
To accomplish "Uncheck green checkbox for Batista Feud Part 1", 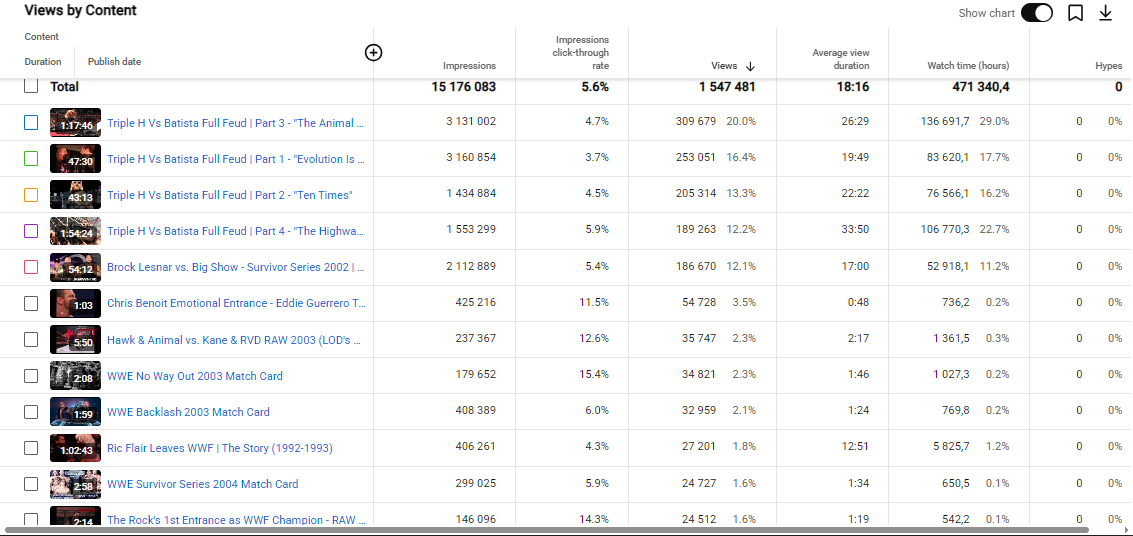I will click(31, 159).
